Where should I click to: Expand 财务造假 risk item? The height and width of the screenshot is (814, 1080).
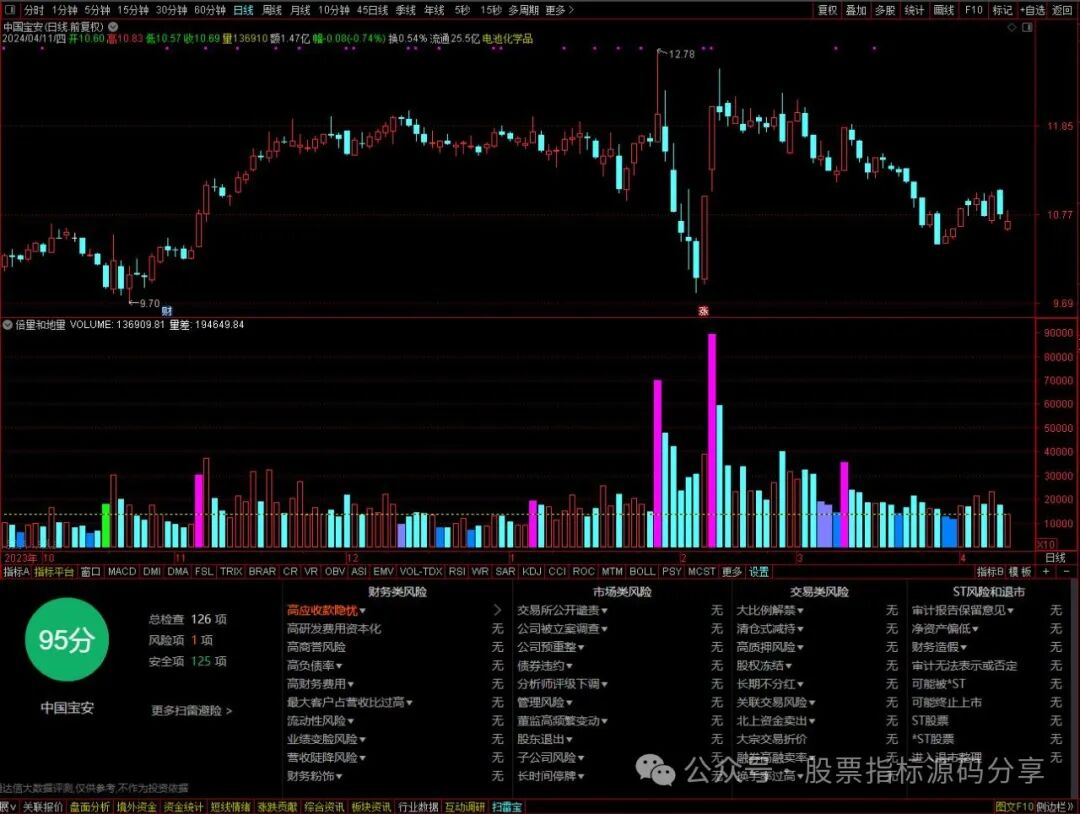coord(939,647)
